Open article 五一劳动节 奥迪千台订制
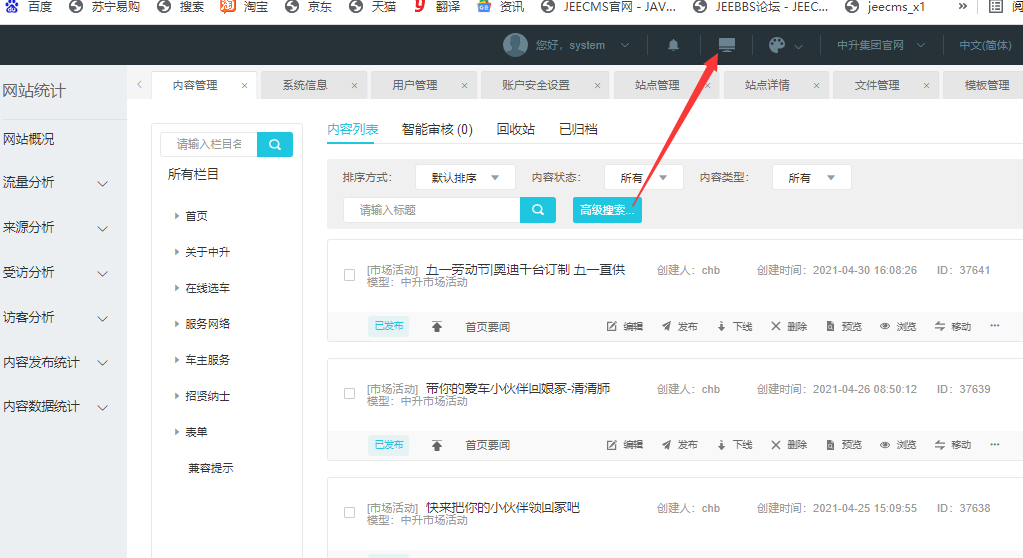Image resolution: width=1023 pixels, height=558 pixels. pyautogui.click(x=525, y=270)
